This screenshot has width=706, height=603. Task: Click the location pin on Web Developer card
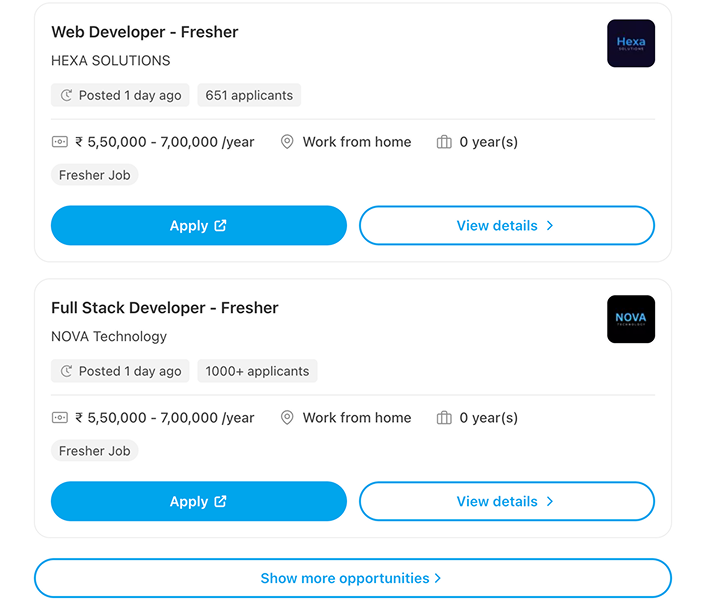[x=287, y=142]
